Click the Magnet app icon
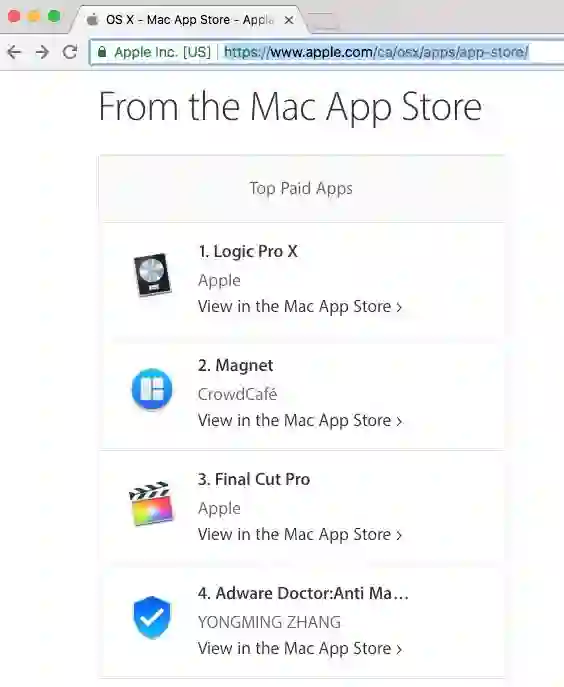 [152, 389]
